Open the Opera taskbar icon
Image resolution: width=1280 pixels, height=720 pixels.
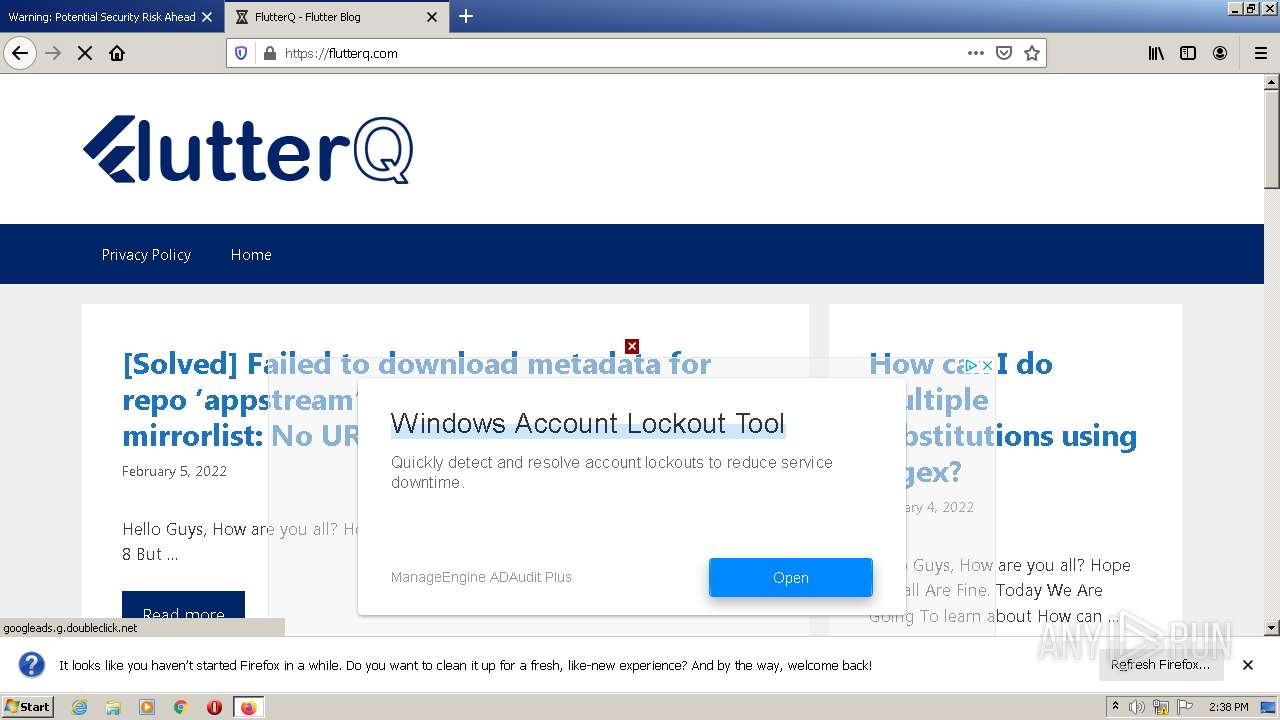tap(214, 707)
